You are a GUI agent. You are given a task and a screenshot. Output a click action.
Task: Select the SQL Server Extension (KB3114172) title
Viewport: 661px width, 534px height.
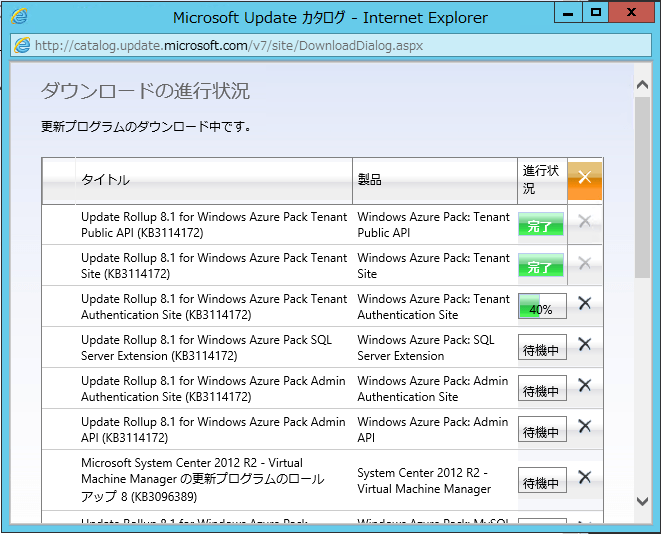207,347
